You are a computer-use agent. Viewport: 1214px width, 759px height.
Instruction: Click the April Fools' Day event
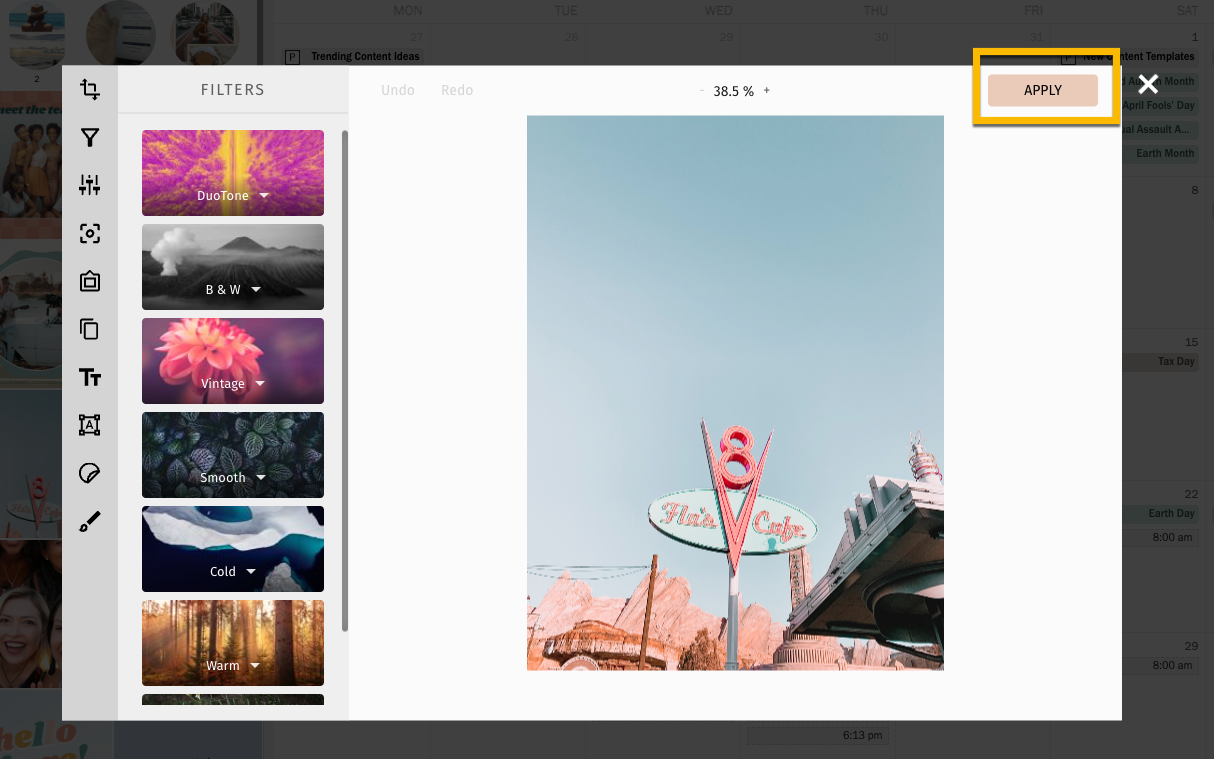point(1160,105)
